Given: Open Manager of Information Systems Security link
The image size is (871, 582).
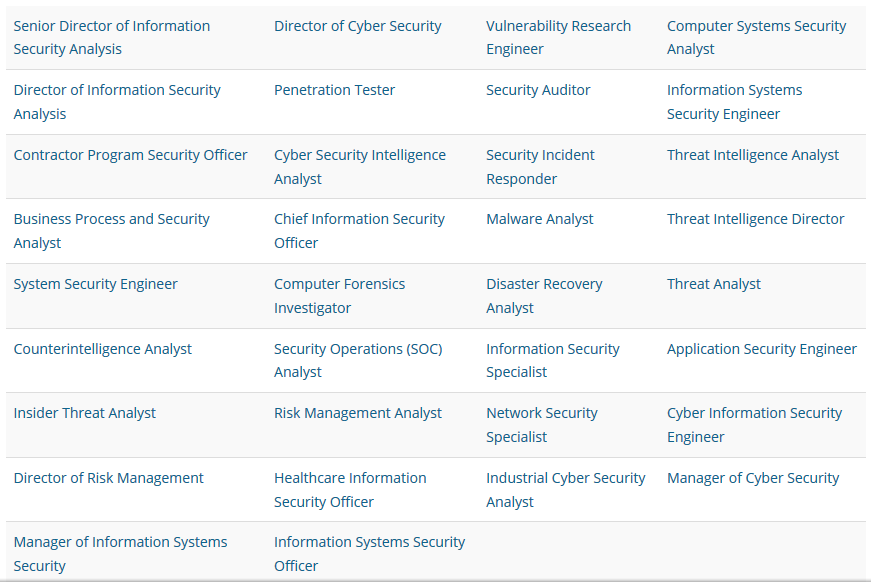Looking at the screenshot, I should [121, 554].
